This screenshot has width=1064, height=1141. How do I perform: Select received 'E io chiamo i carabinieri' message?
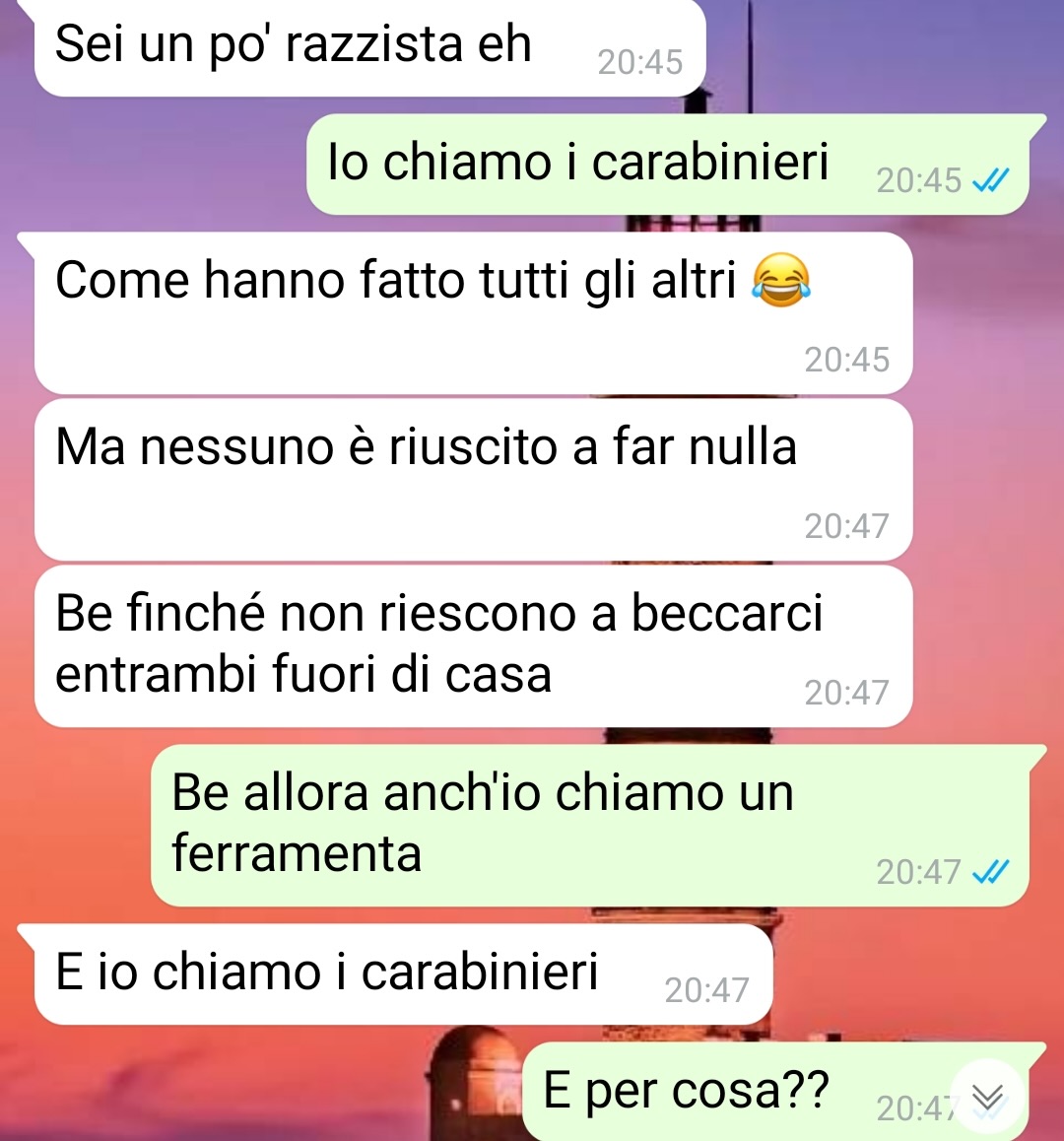click(x=402, y=974)
